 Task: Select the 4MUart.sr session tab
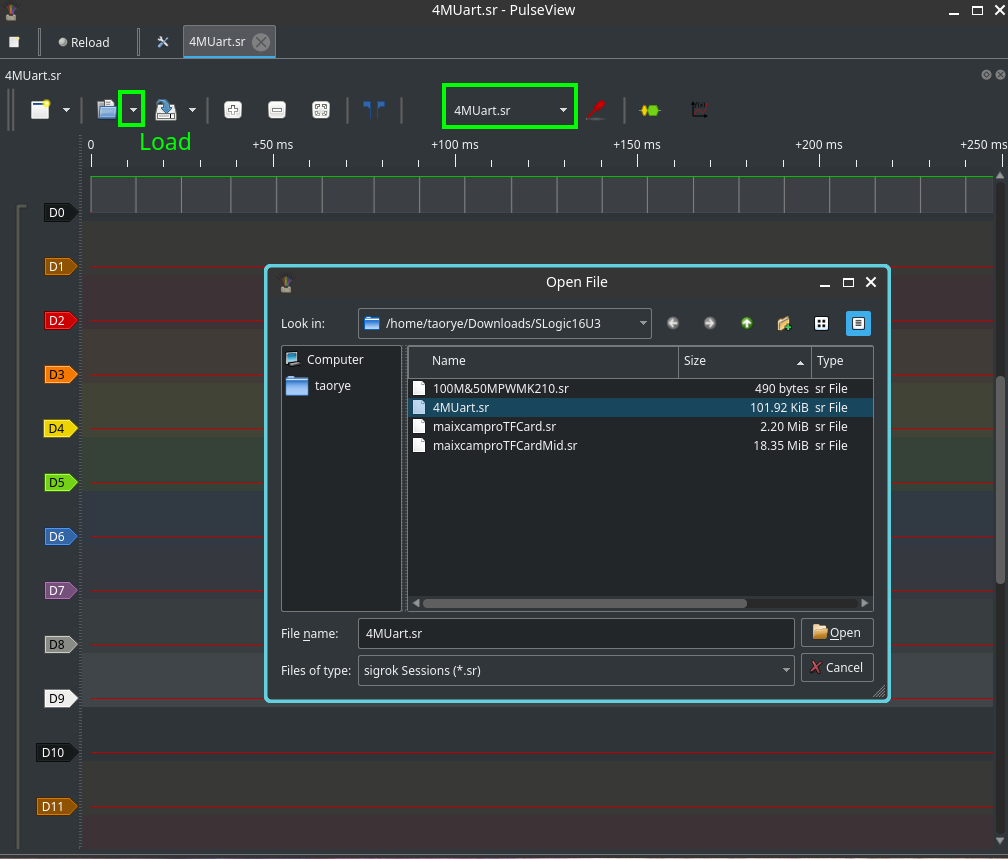click(217, 42)
